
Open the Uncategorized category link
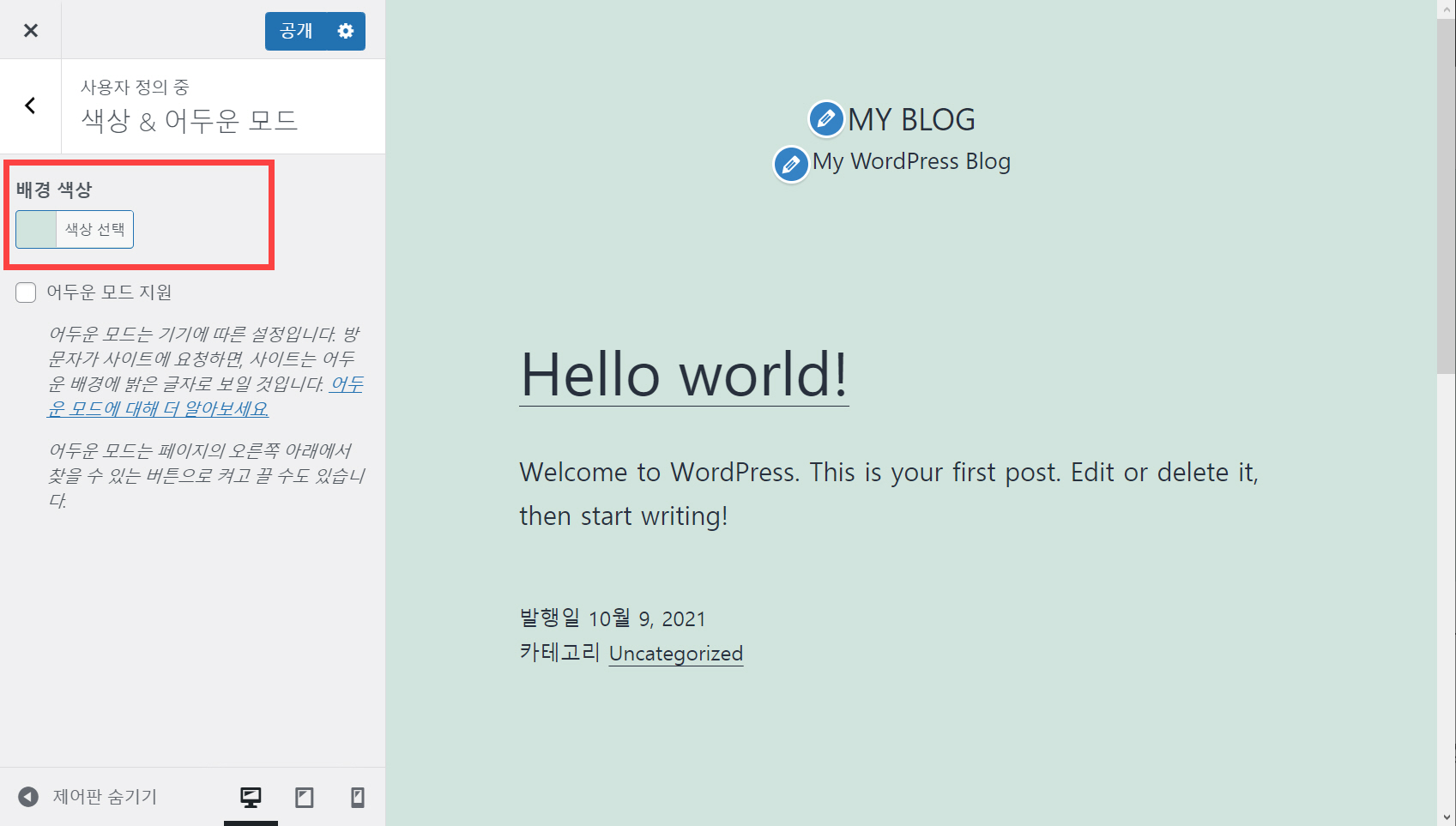pyautogui.click(x=676, y=654)
